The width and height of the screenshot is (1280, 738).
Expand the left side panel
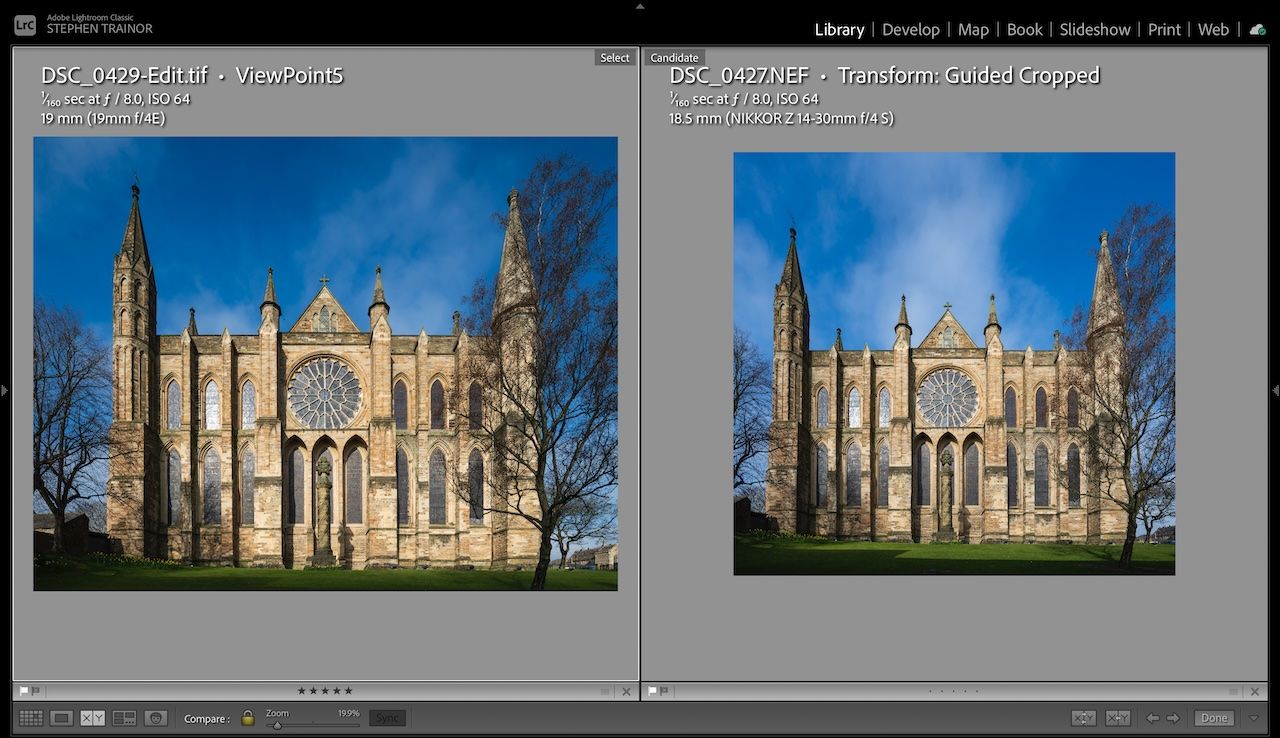pyautogui.click(x=4, y=392)
